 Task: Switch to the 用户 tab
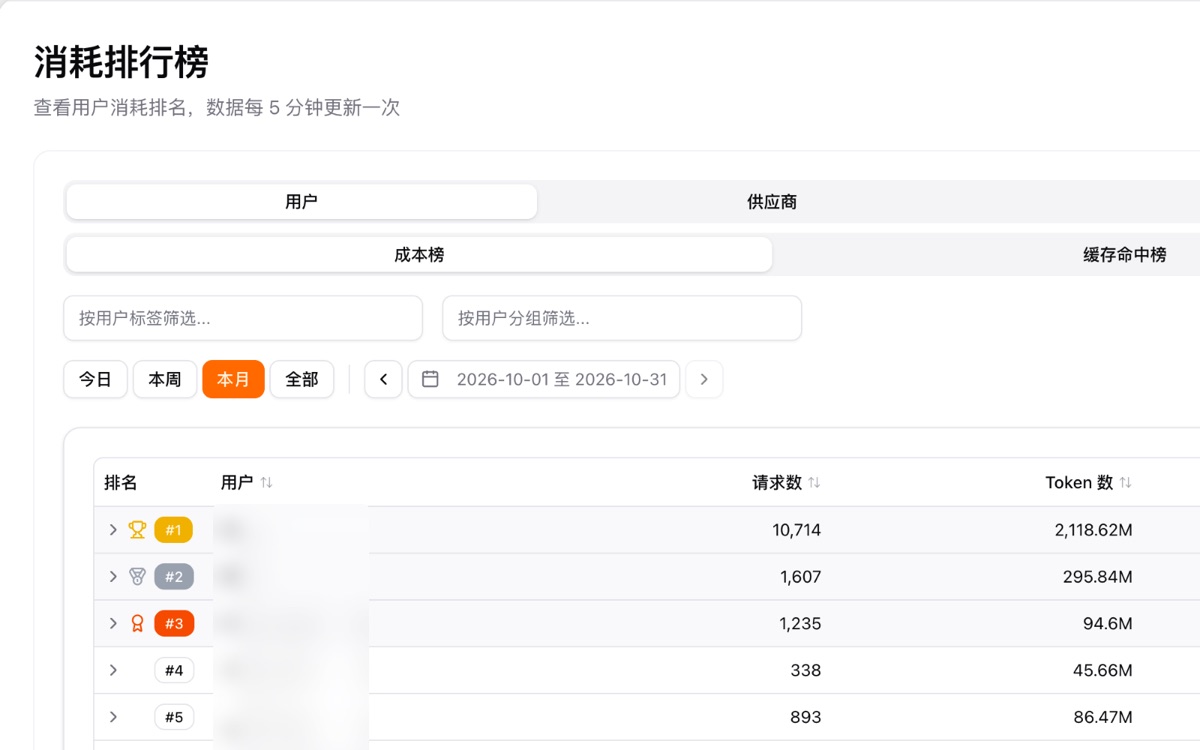click(x=301, y=202)
